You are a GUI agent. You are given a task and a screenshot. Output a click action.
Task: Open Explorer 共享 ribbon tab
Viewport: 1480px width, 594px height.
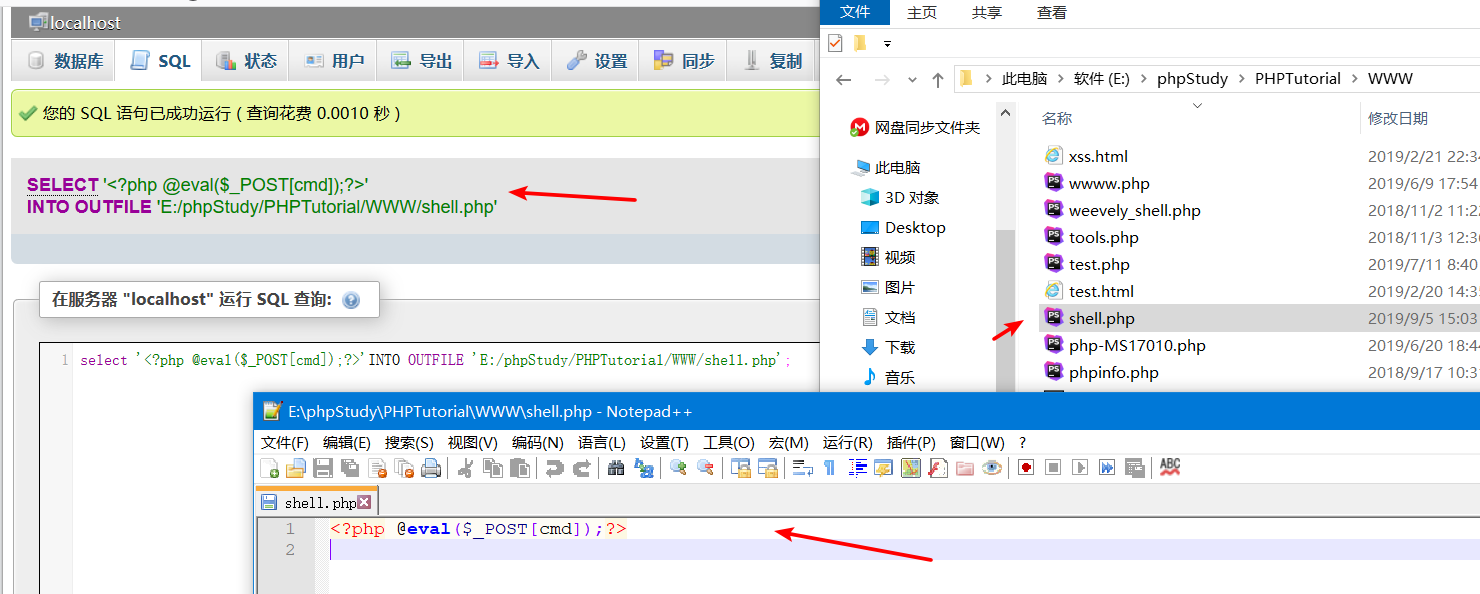pyautogui.click(x=987, y=12)
